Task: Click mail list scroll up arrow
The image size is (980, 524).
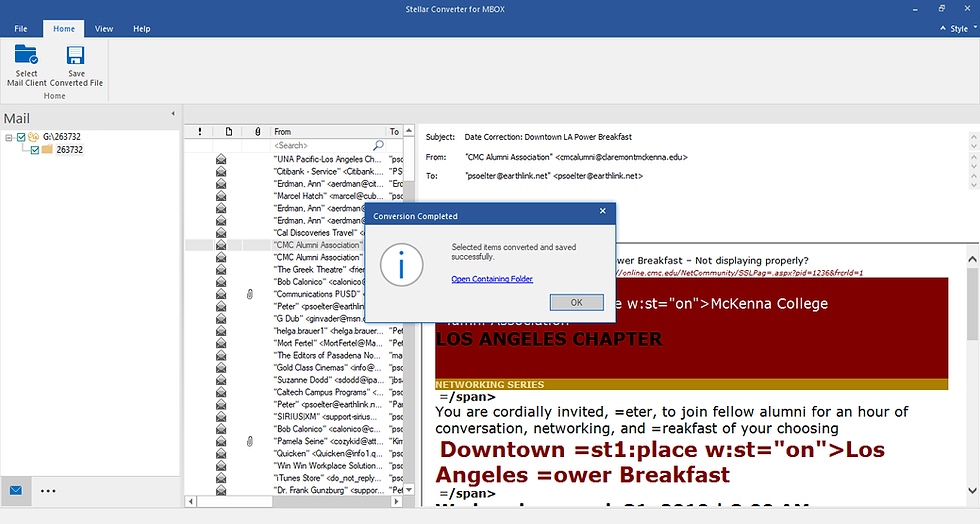Action: 409,131
